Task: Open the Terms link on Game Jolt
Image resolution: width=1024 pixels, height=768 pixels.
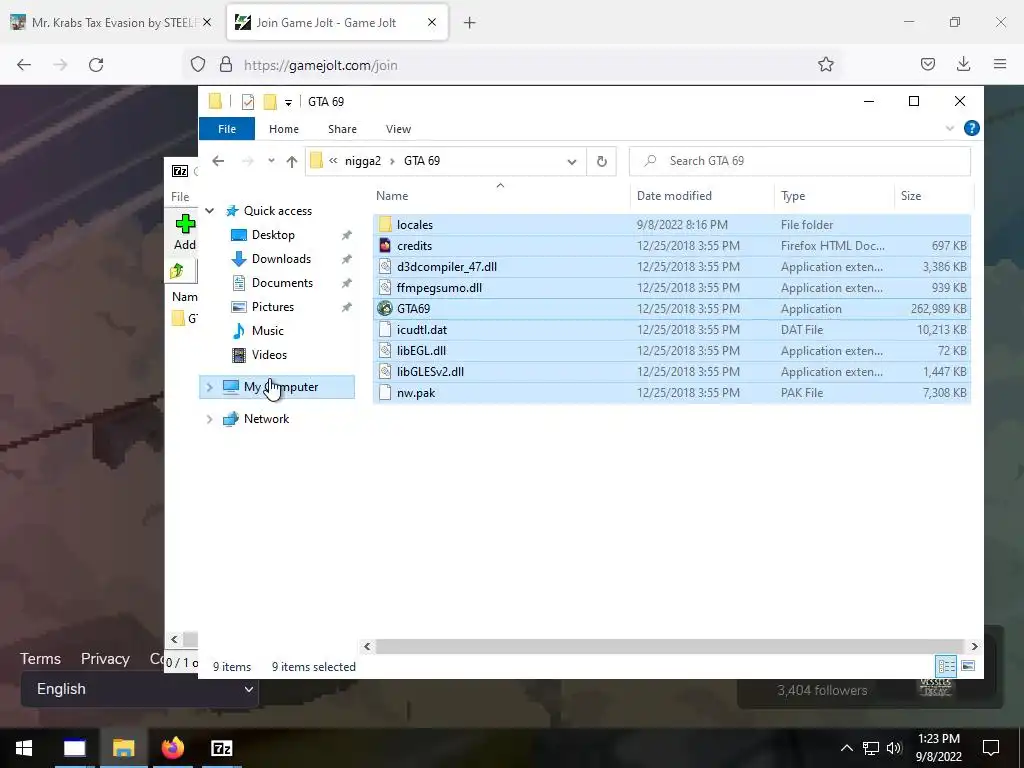Action: [40, 658]
